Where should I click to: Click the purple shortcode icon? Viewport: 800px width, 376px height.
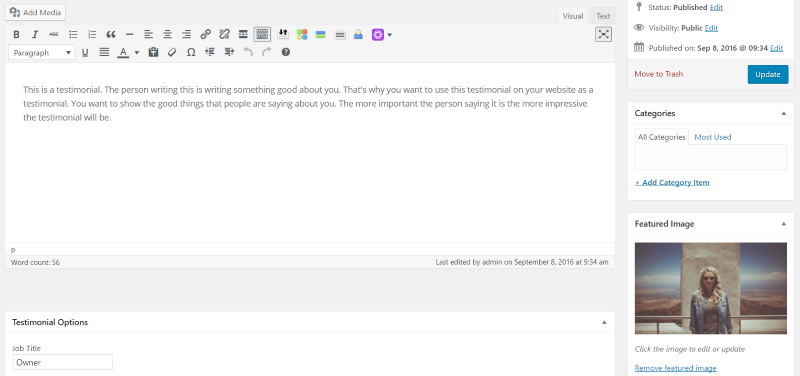pos(378,35)
